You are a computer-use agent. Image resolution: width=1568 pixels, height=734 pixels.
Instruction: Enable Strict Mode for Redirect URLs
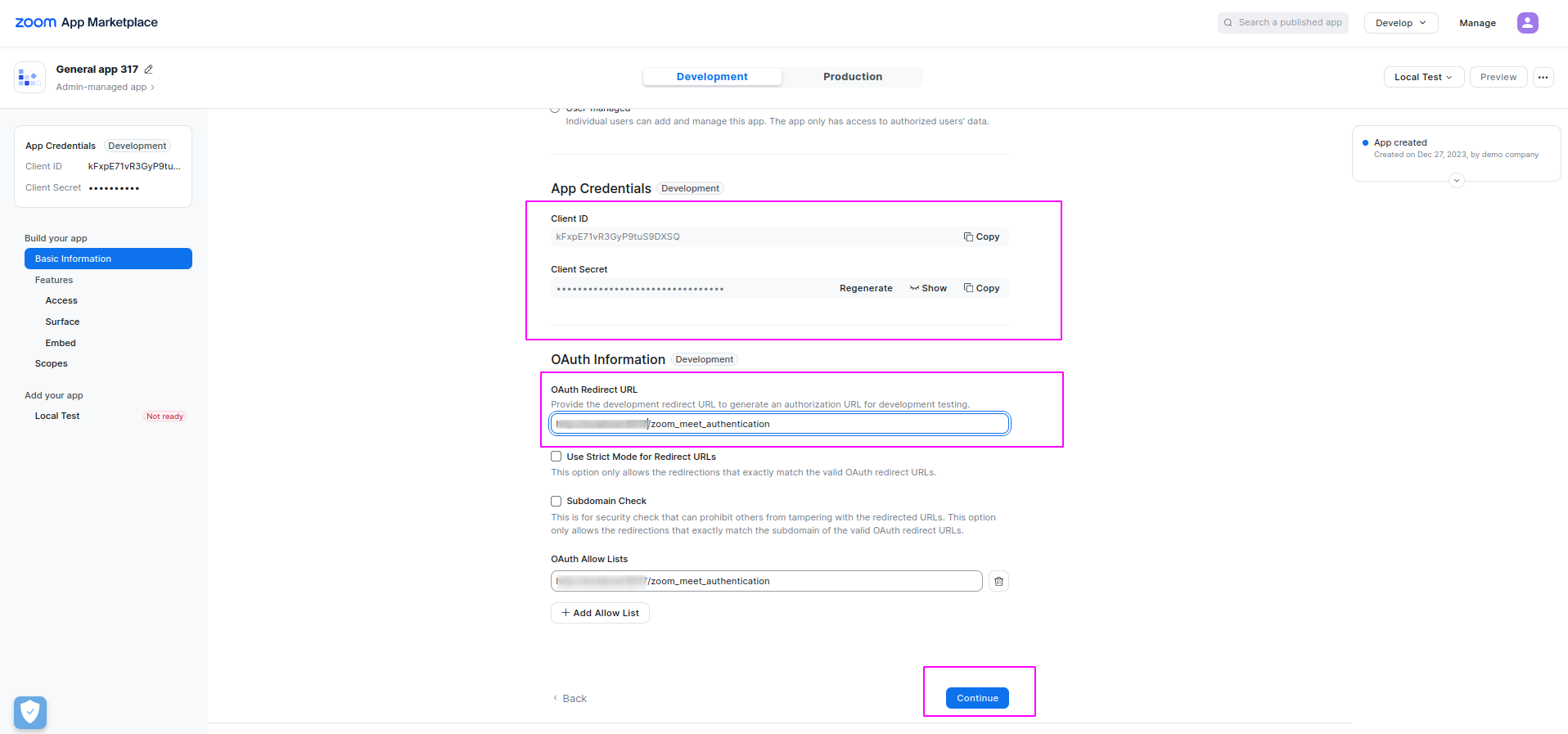coord(556,457)
